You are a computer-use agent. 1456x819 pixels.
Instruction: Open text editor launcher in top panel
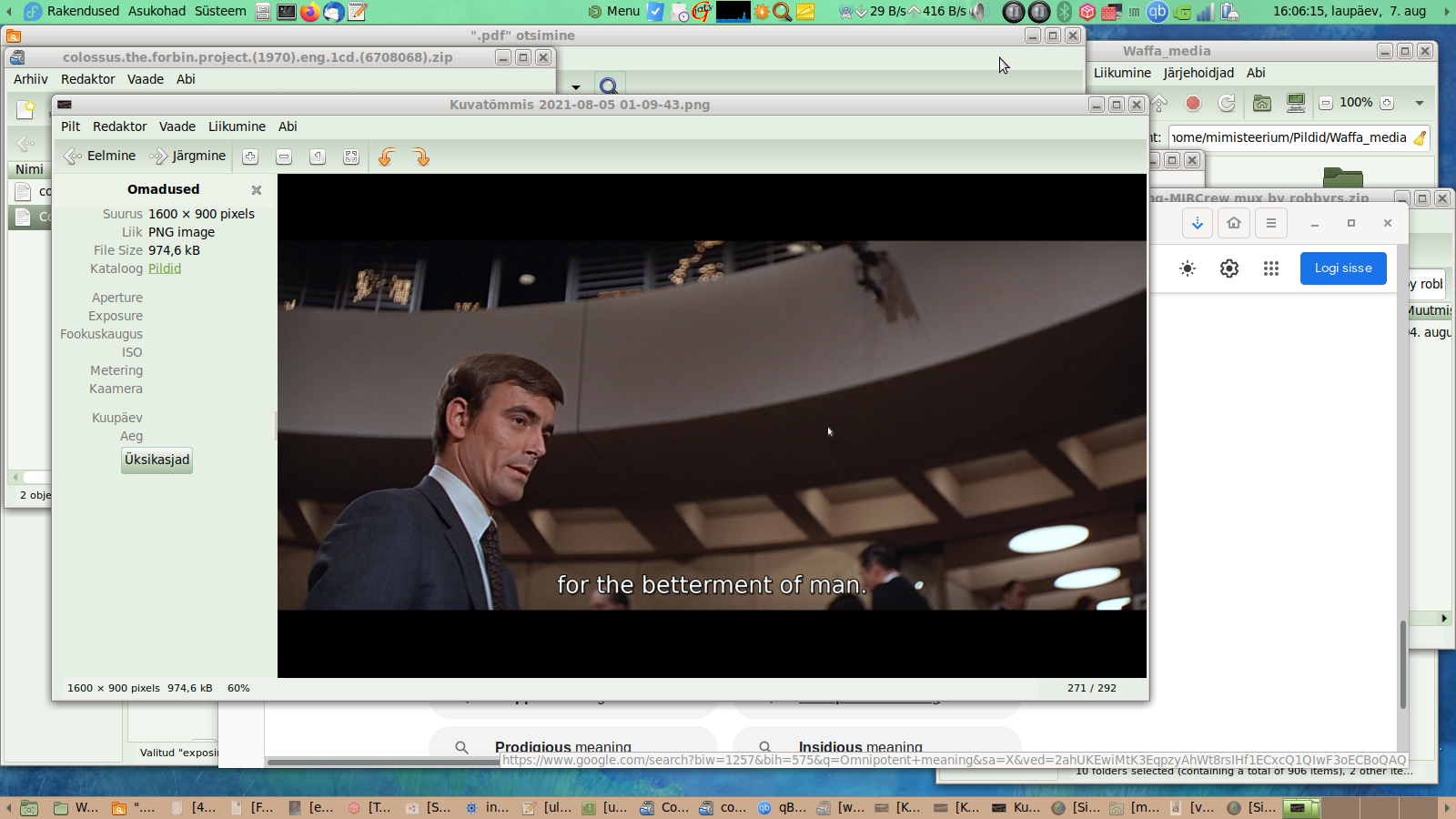(x=358, y=12)
